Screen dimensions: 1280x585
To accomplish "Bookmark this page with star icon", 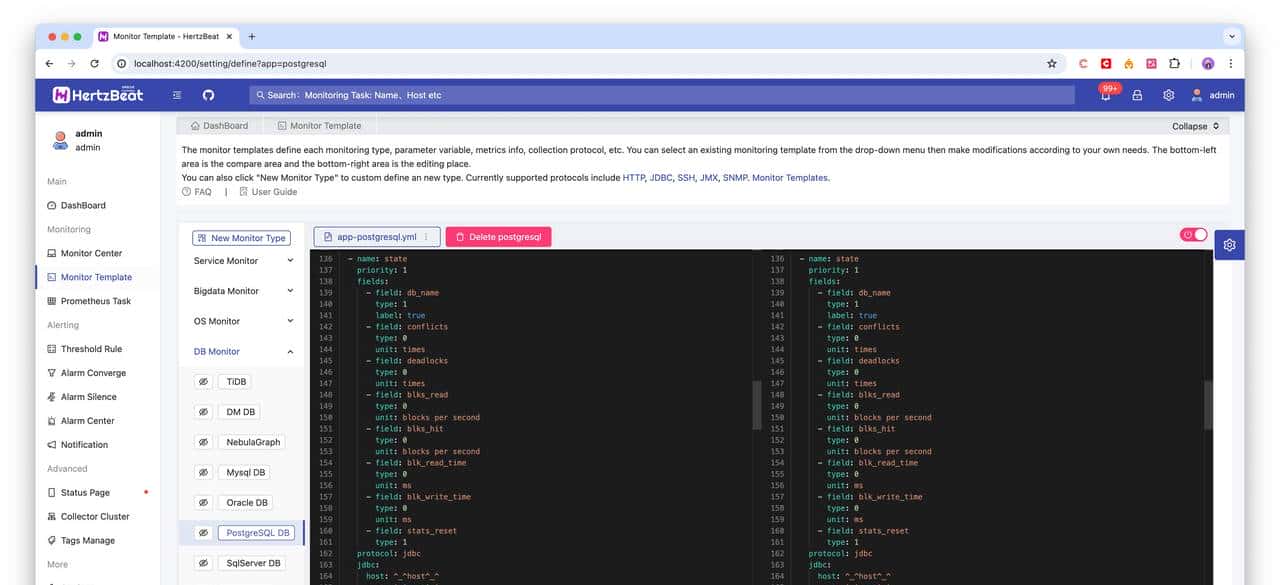I will (1051, 63).
